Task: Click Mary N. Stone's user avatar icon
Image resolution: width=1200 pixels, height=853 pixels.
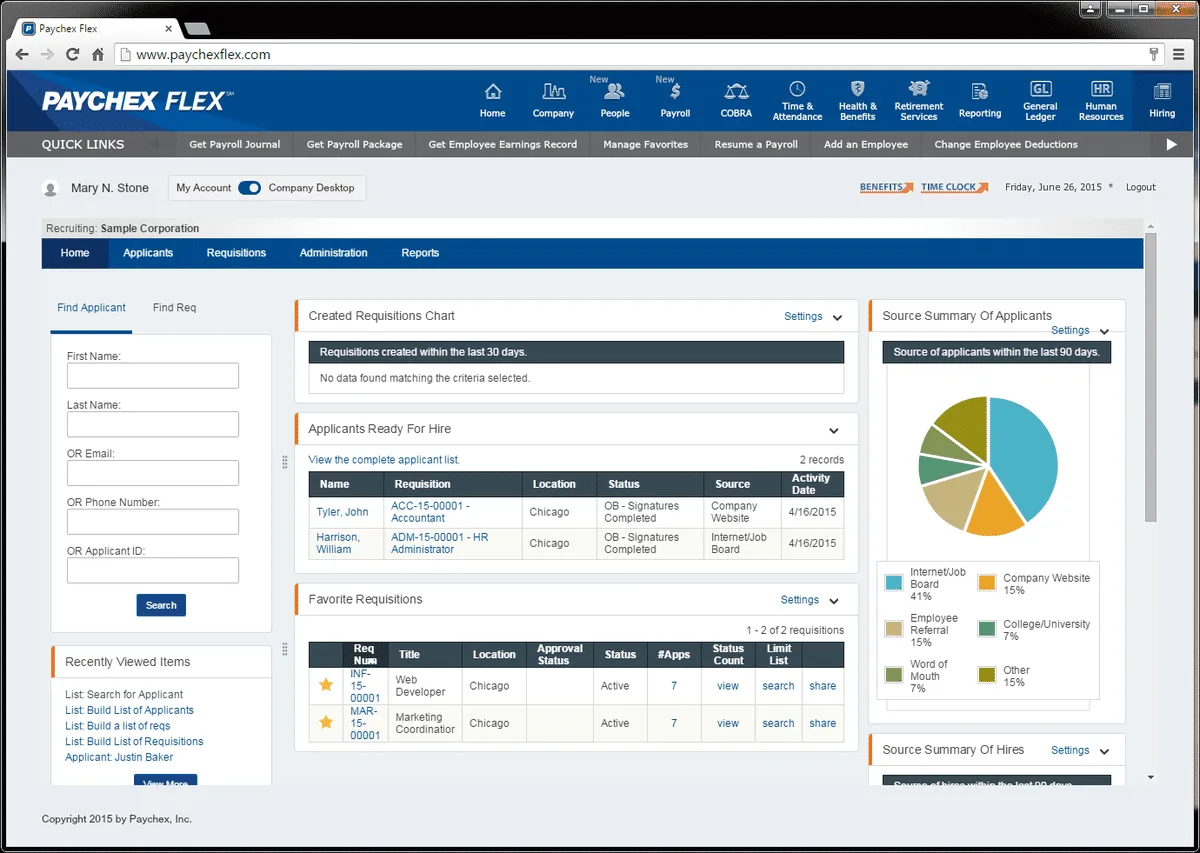Action: [x=51, y=188]
